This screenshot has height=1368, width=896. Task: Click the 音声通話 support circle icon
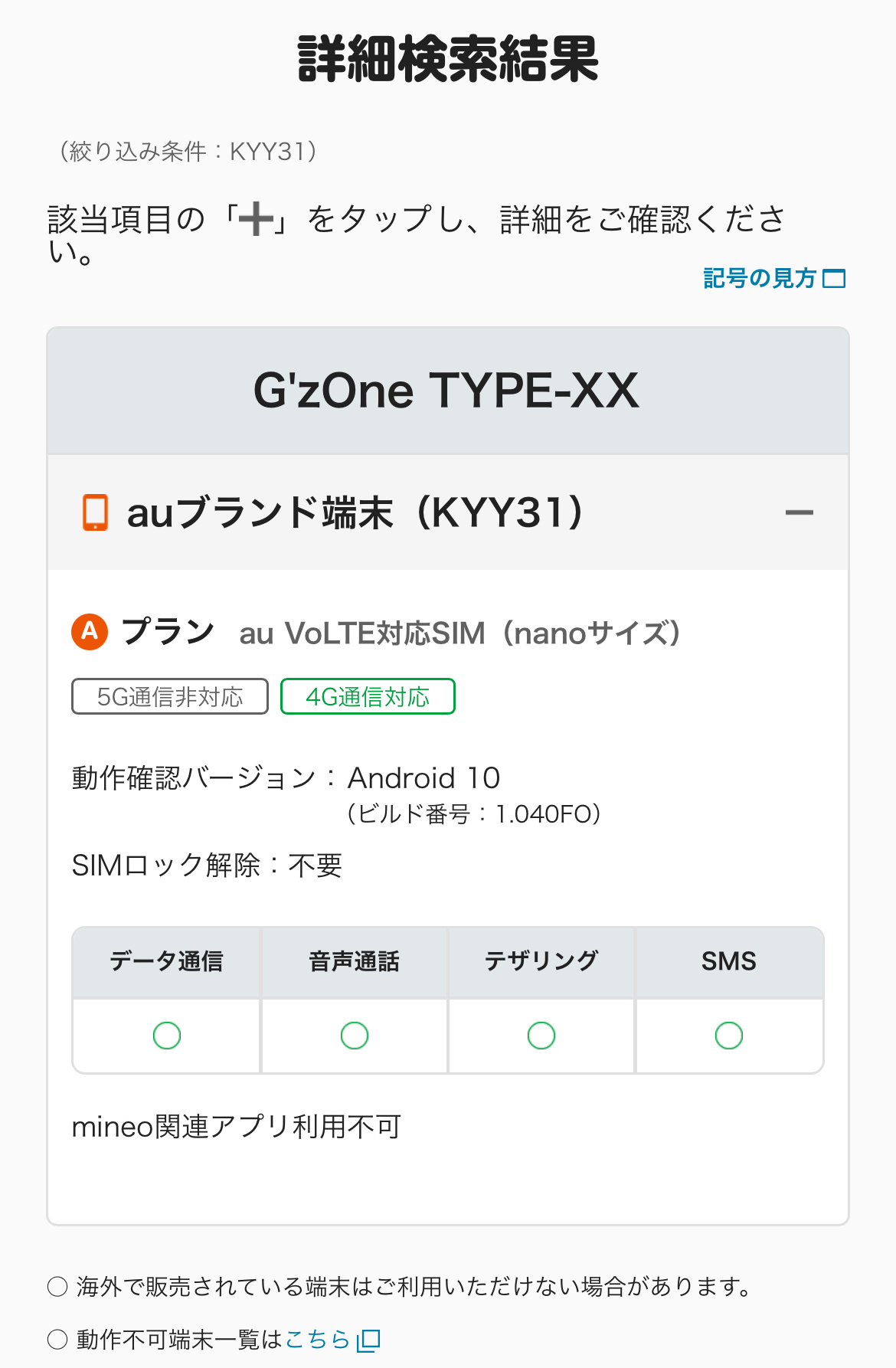[x=355, y=1036]
